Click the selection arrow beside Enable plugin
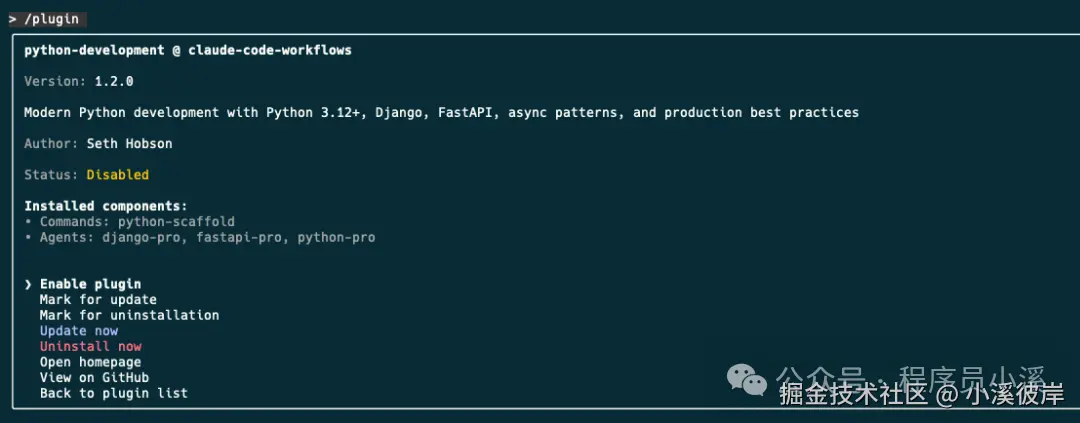This screenshot has height=423, width=1080. click(28, 284)
